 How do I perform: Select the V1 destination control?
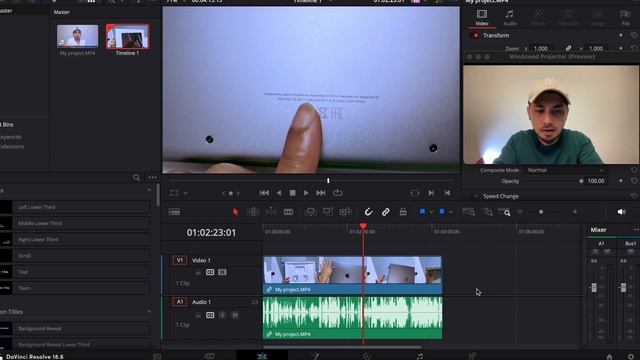(x=180, y=260)
